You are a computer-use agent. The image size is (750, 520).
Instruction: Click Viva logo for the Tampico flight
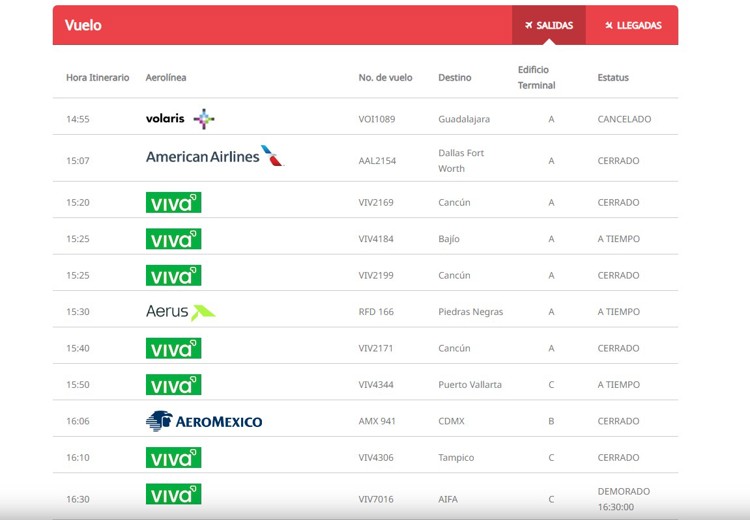coord(173,458)
